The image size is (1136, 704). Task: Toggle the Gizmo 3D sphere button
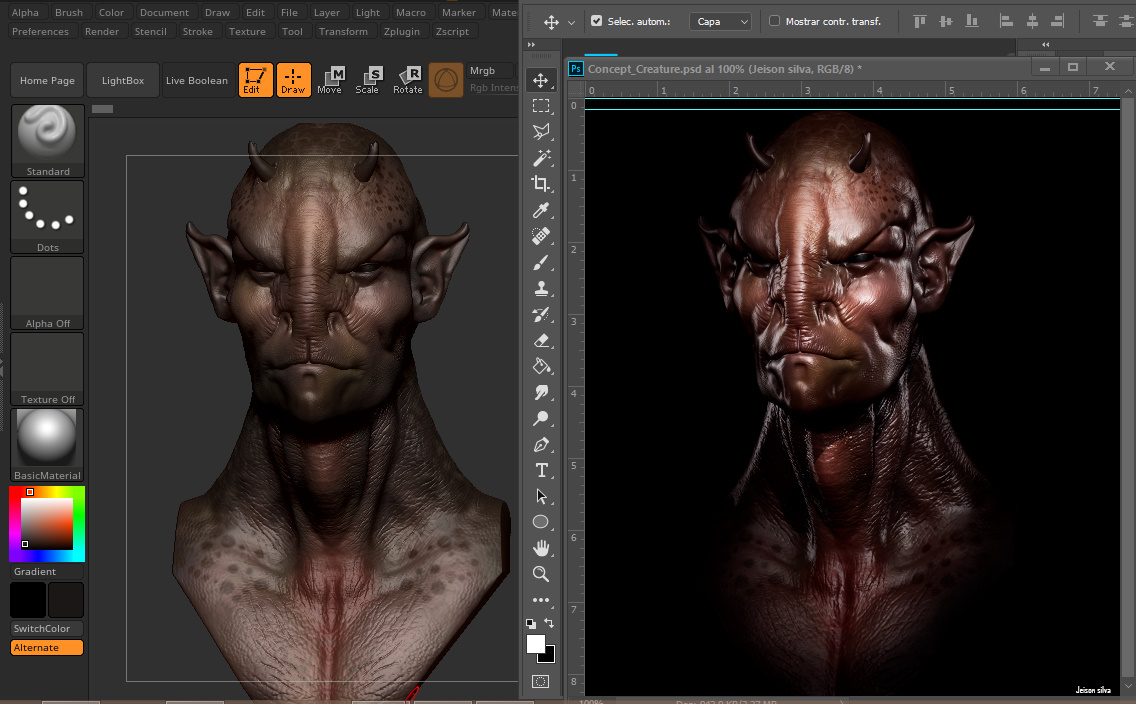coord(446,80)
